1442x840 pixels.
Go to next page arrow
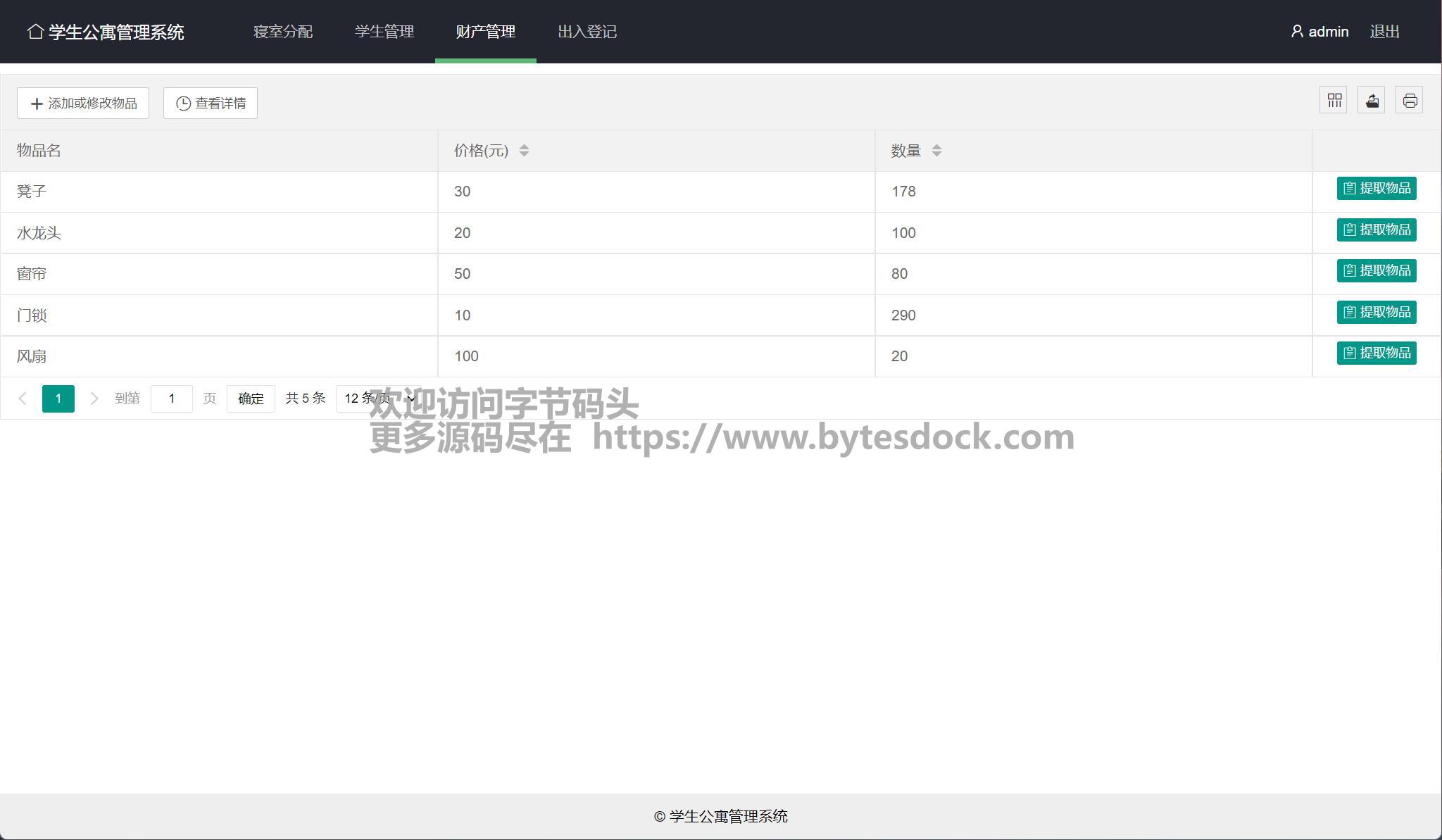pyautogui.click(x=94, y=399)
